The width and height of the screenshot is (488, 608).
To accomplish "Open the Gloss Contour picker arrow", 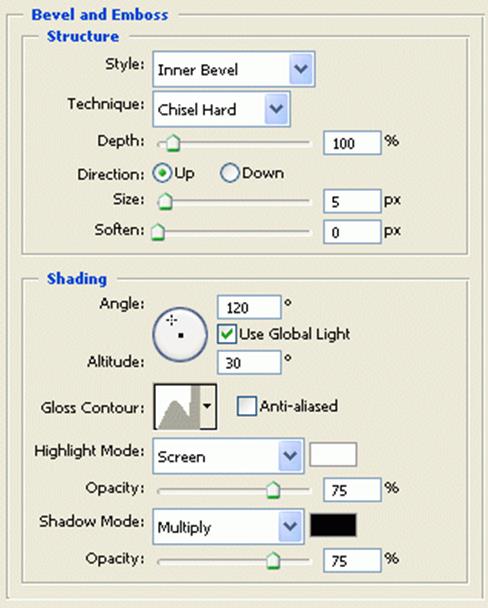I will click(208, 407).
